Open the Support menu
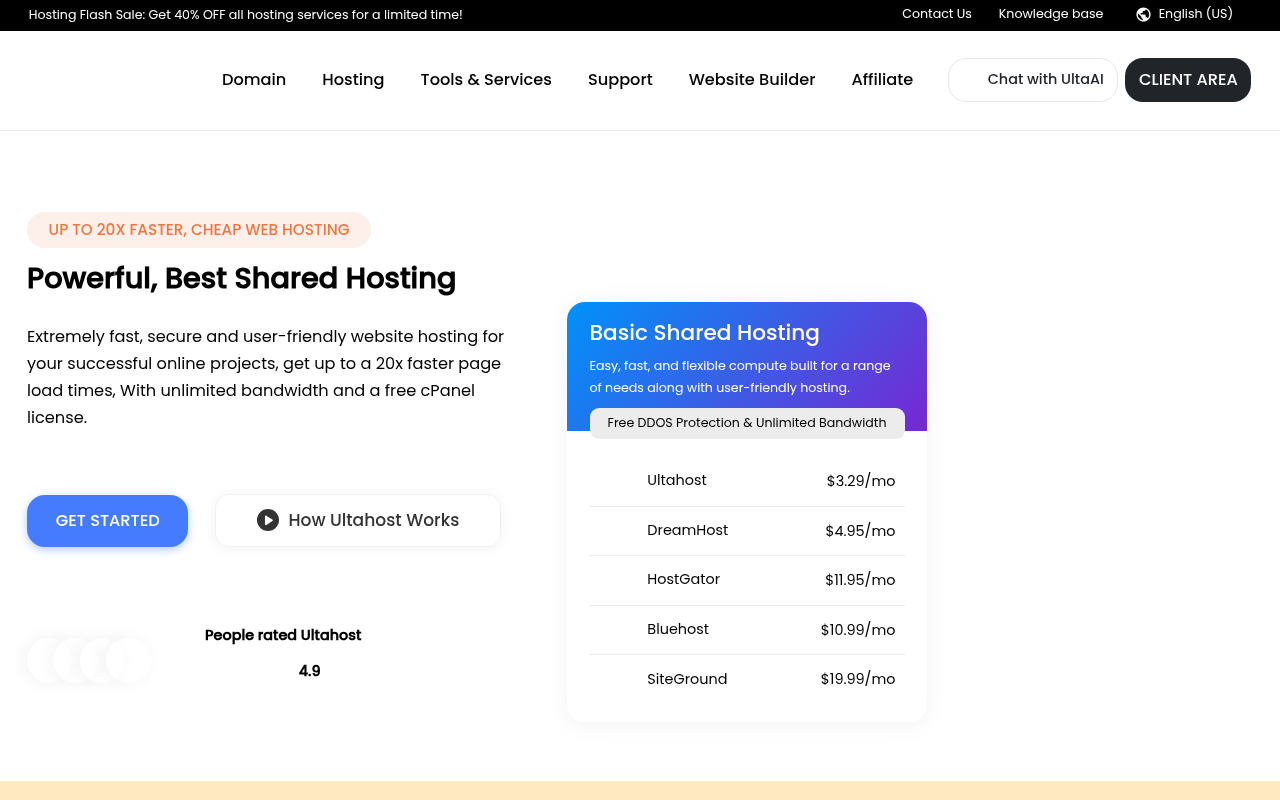This screenshot has width=1280, height=800. [x=620, y=80]
